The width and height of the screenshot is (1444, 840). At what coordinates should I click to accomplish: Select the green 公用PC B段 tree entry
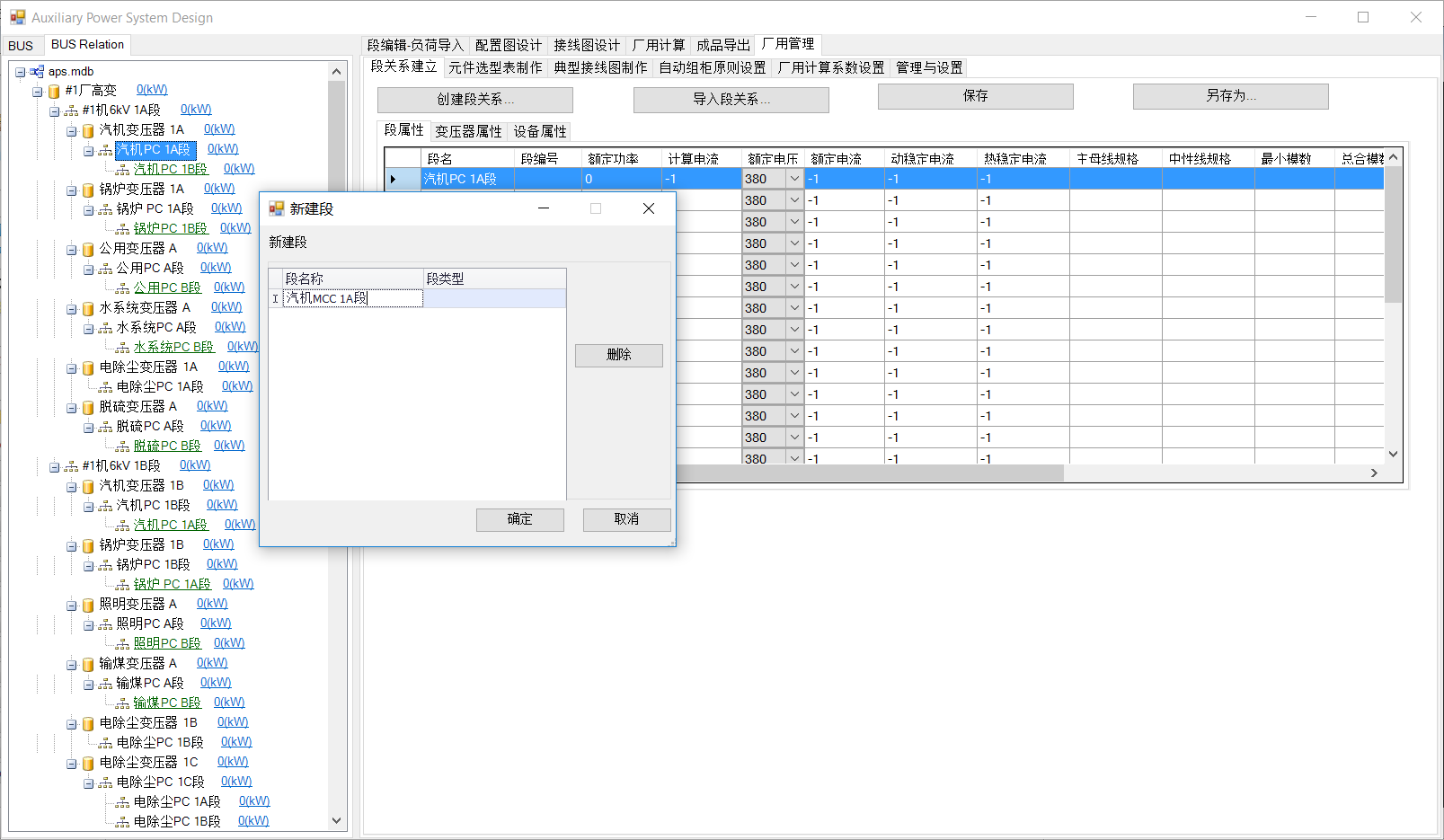coord(167,287)
